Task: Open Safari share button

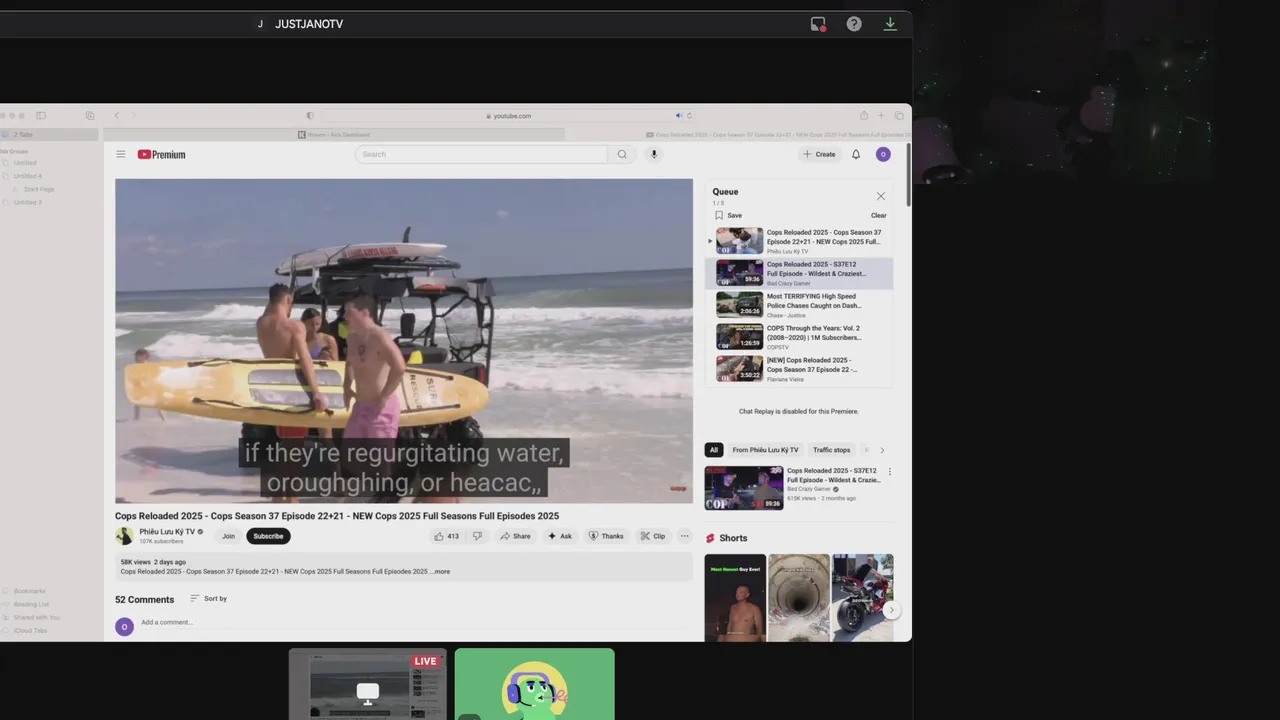Action: tap(864, 116)
